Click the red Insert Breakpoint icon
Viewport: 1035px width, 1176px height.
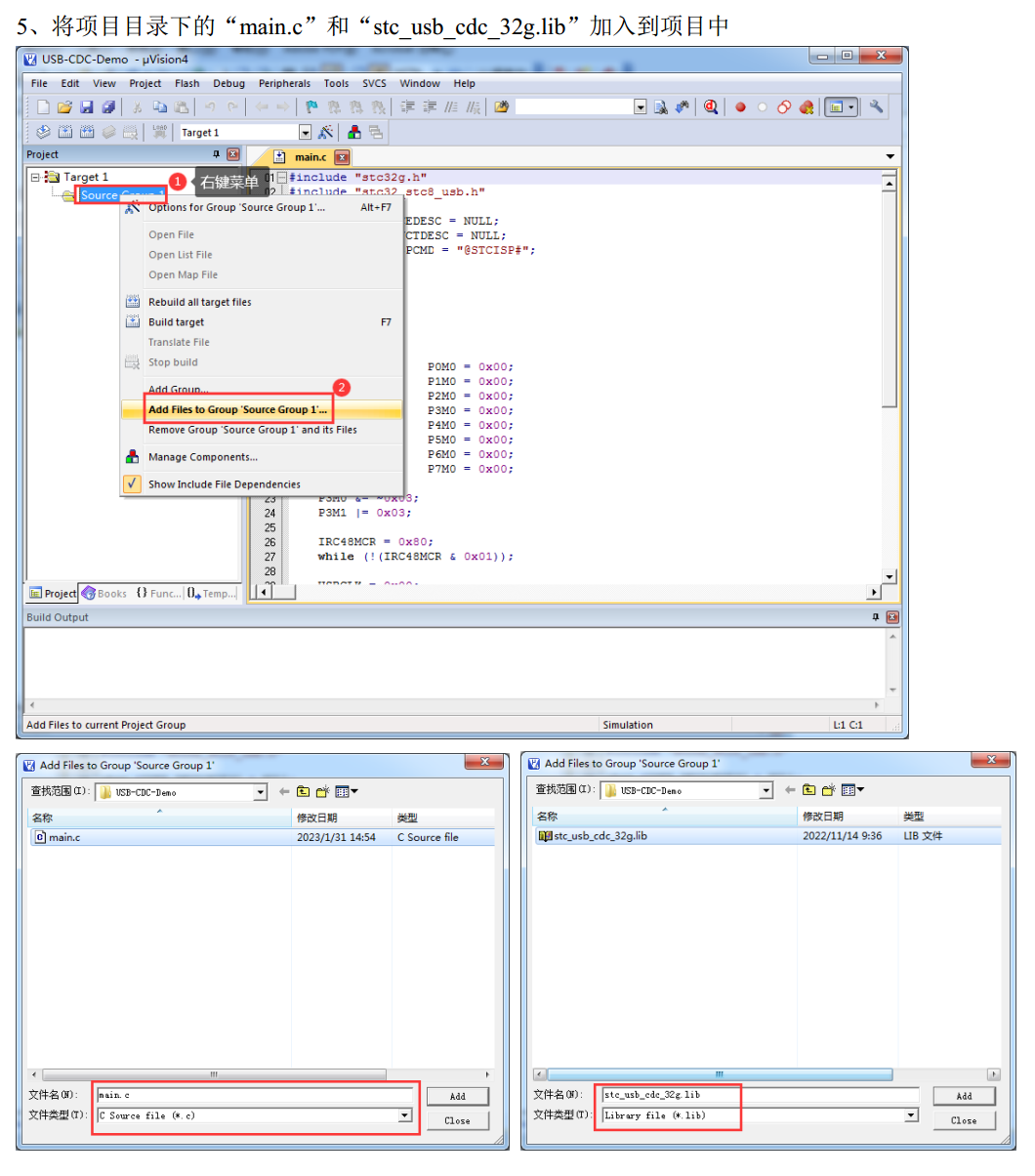coord(740,107)
